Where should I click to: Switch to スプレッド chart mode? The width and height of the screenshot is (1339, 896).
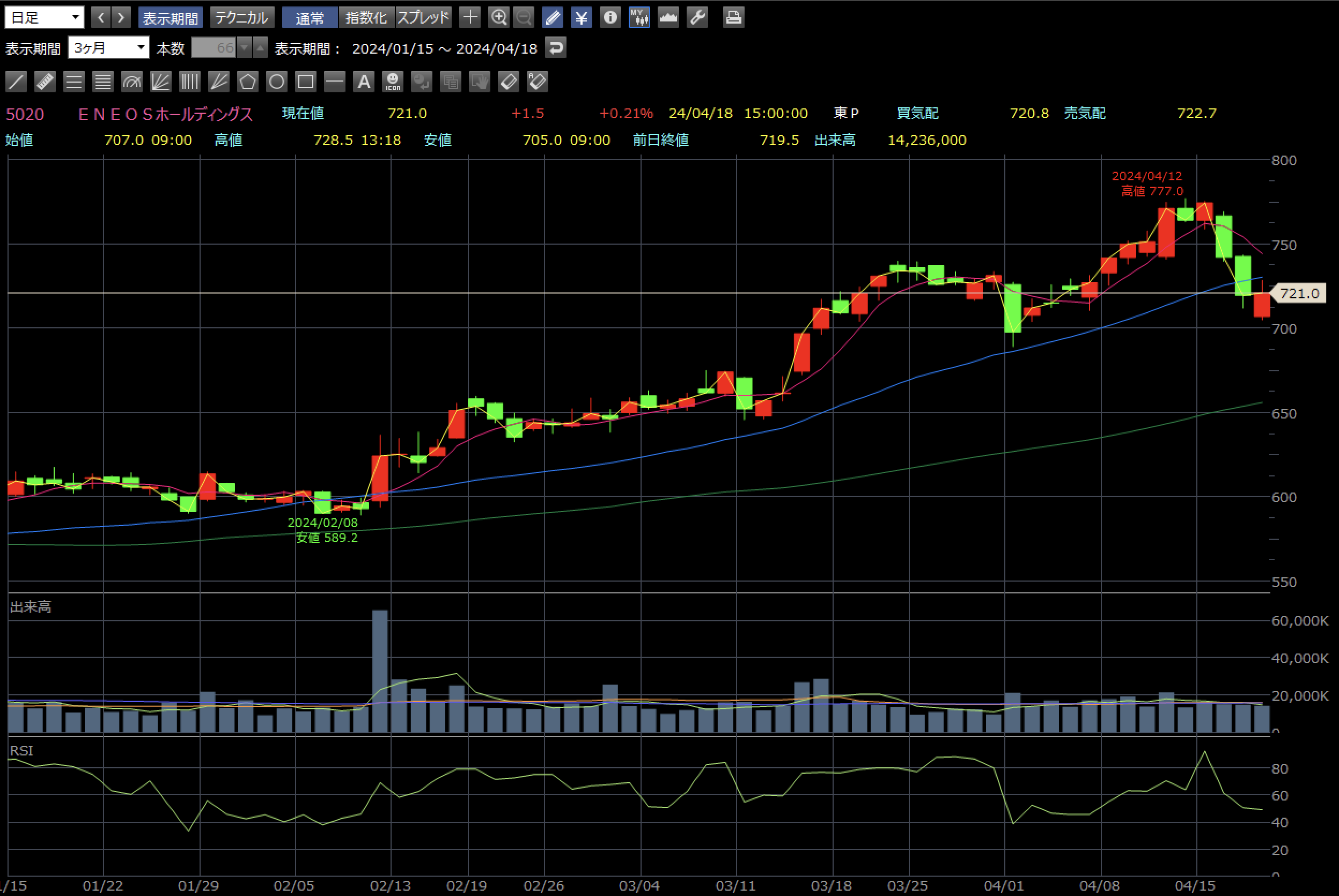click(x=423, y=17)
